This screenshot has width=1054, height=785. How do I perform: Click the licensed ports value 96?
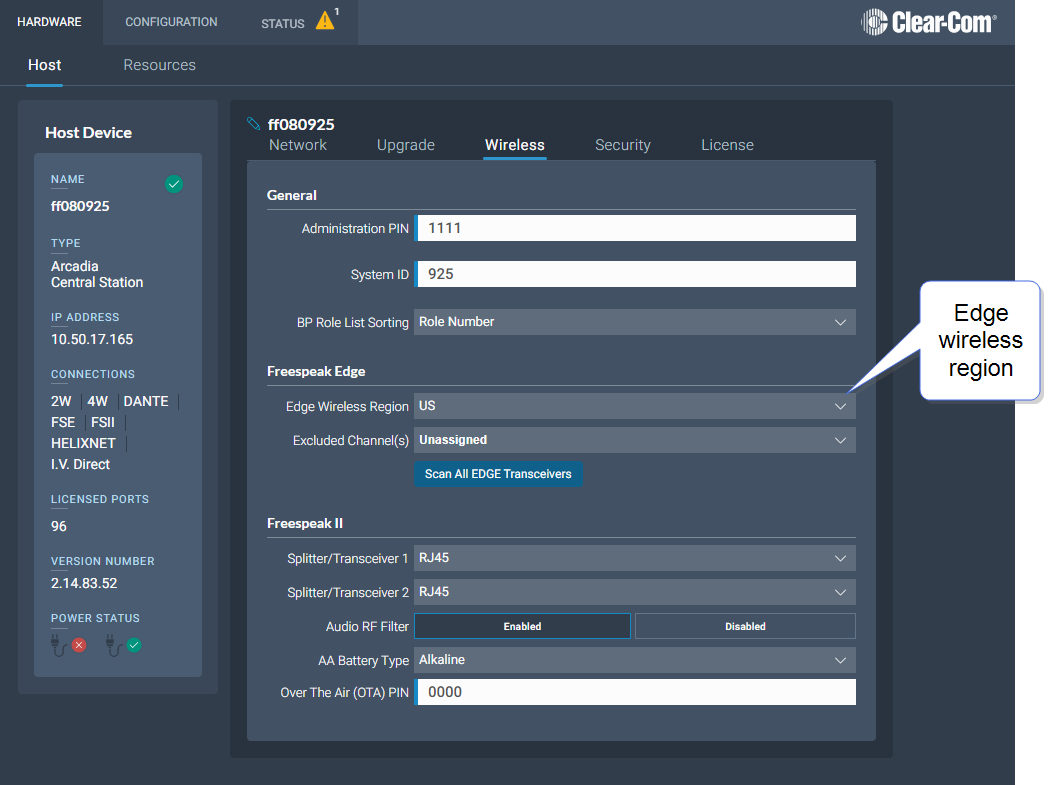pyautogui.click(x=59, y=526)
